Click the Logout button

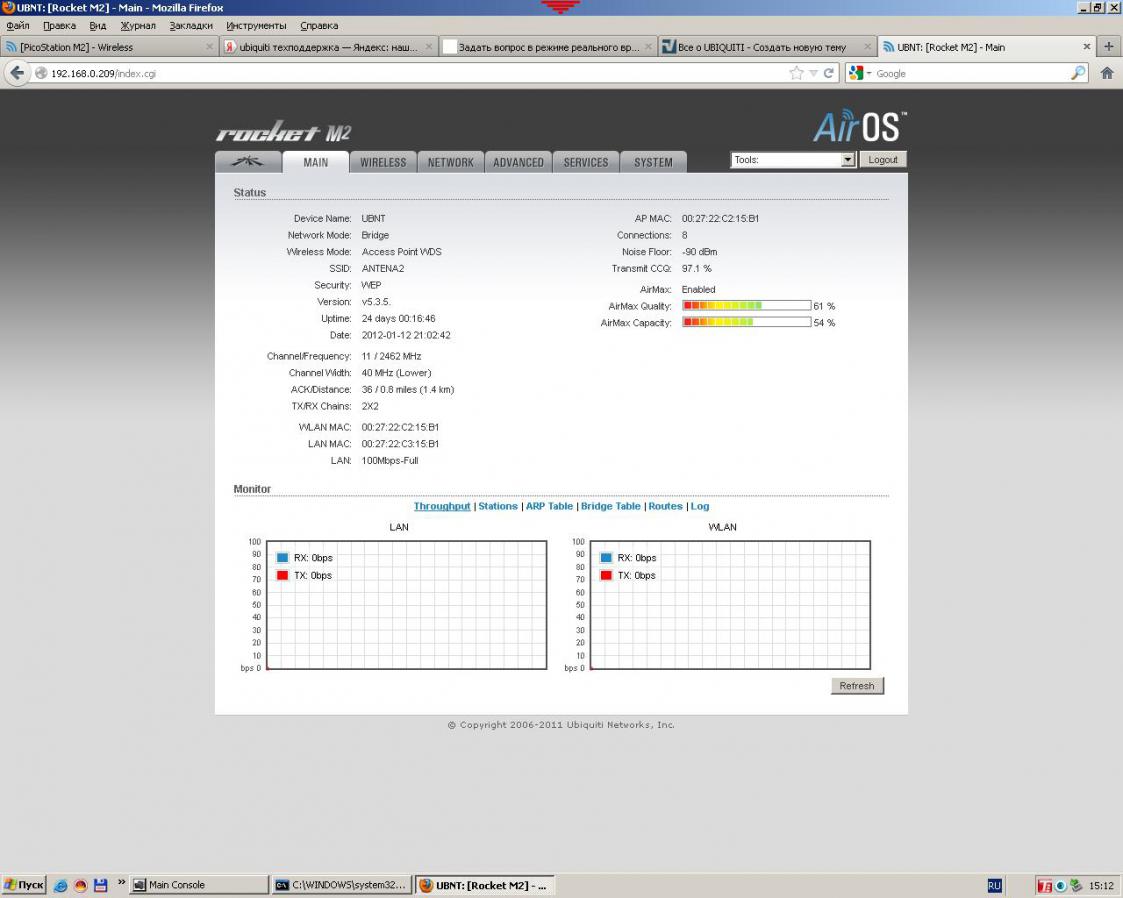(883, 160)
